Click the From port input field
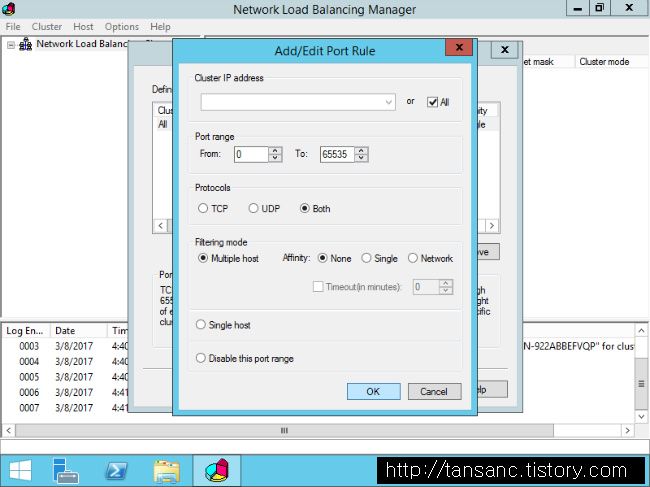This screenshot has width=650, height=487. click(252, 154)
